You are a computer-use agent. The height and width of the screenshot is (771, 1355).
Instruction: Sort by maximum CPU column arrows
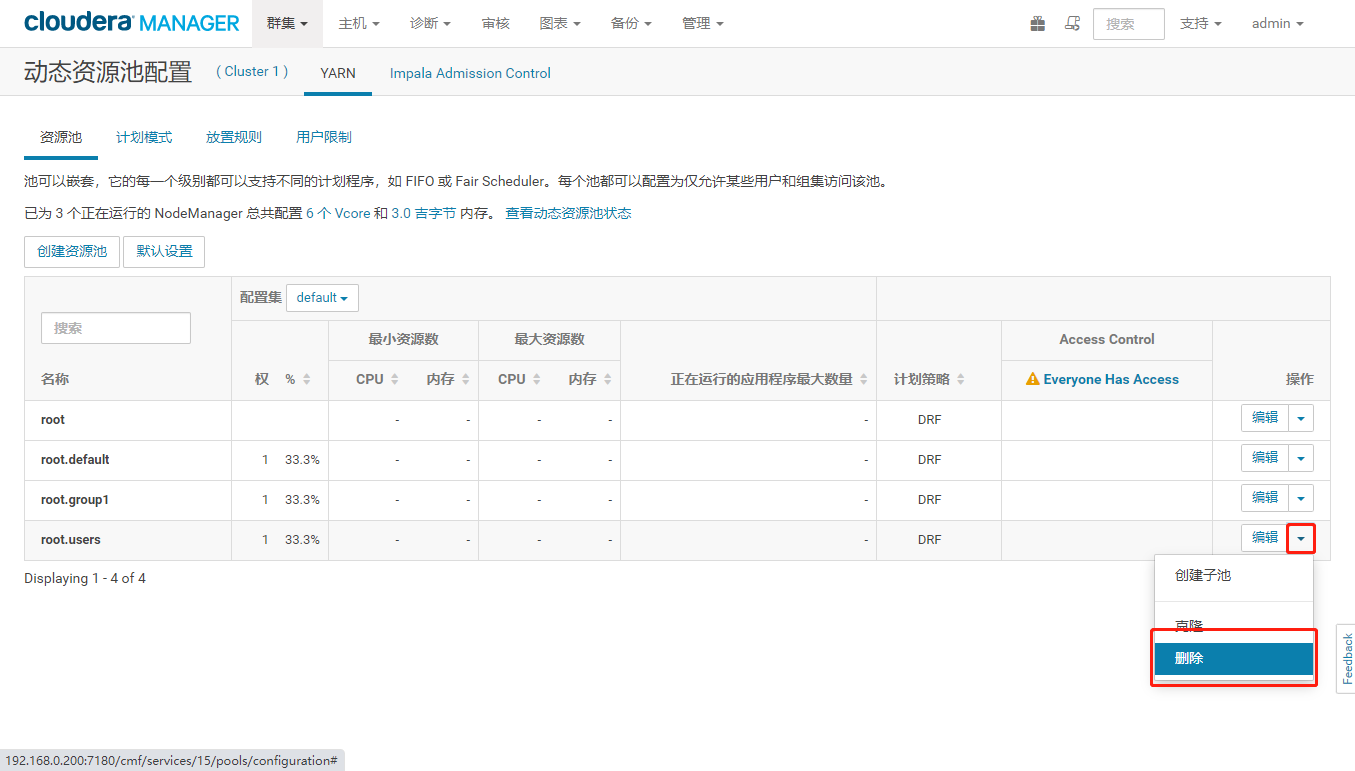point(536,379)
